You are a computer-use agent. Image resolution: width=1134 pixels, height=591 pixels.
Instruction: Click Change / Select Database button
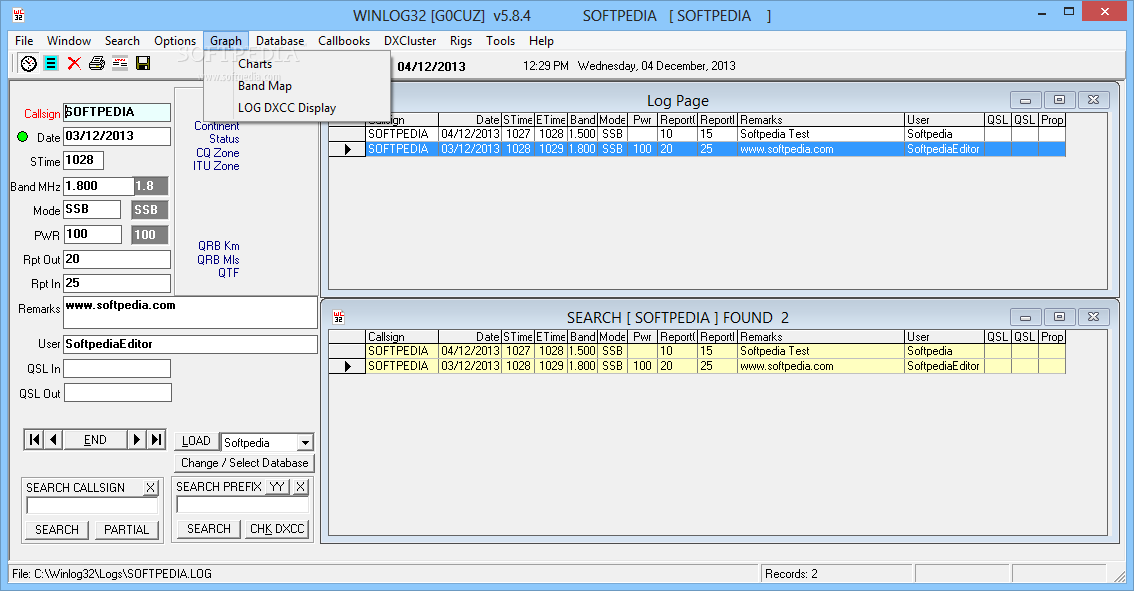pyautogui.click(x=244, y=463)
